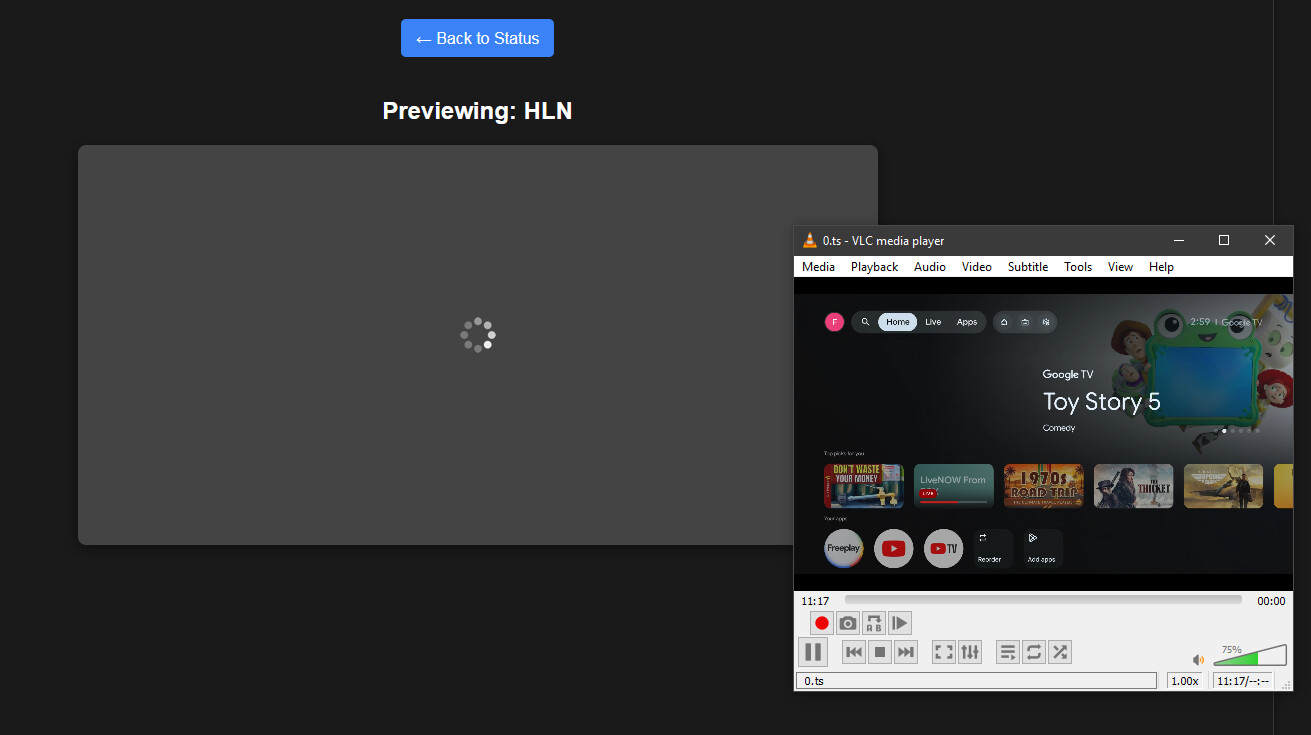Click the VLC window resize grip
Screen dimensions: 1311x735
tap(1287, 685)
